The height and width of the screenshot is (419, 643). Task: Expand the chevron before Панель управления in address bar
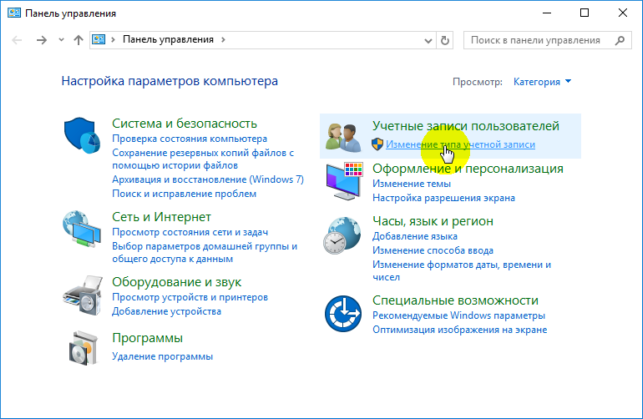tap(113, 40)
